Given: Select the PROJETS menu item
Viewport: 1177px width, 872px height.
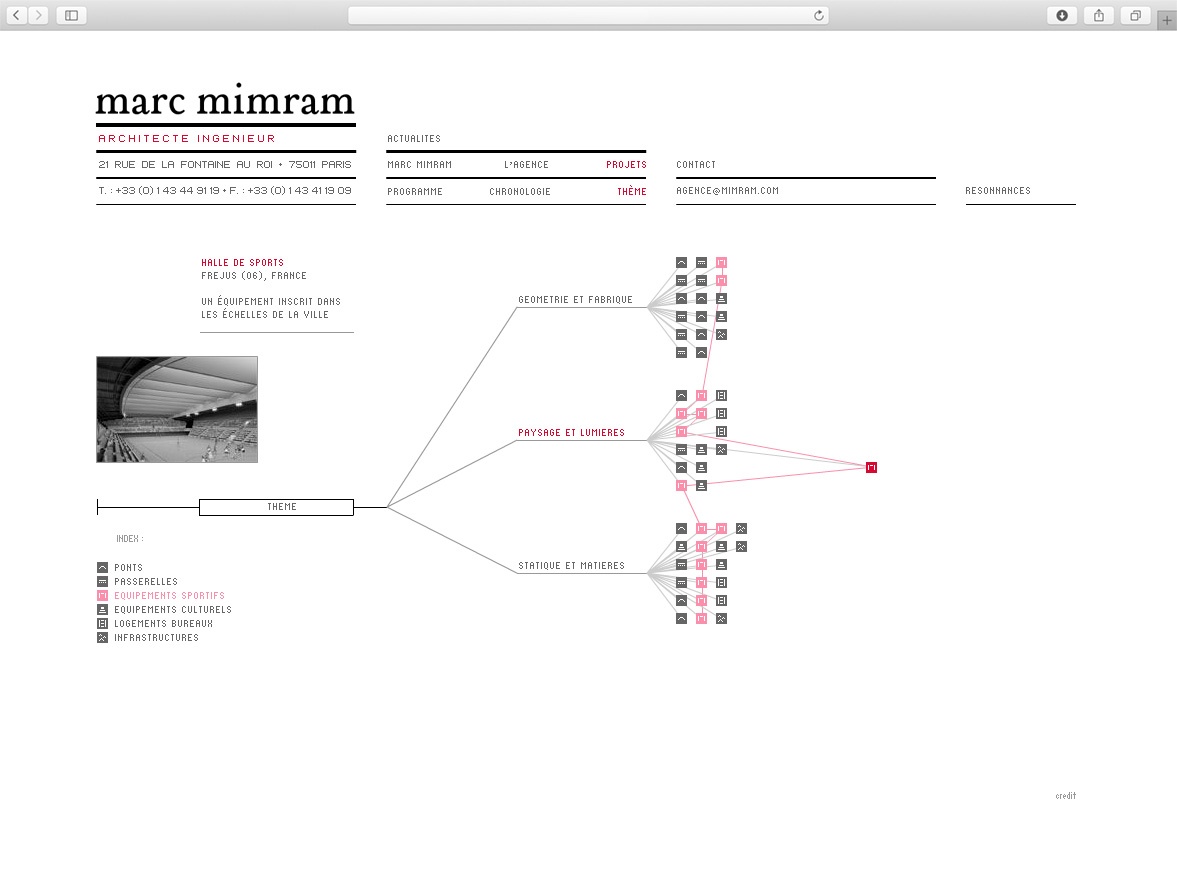Looking at the screenshot, I should tap(626, 164).
